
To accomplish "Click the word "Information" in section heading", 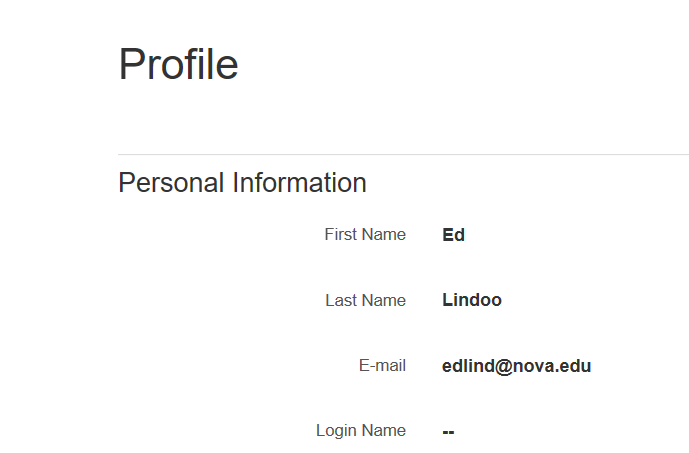I will click(x=299, y=183).
